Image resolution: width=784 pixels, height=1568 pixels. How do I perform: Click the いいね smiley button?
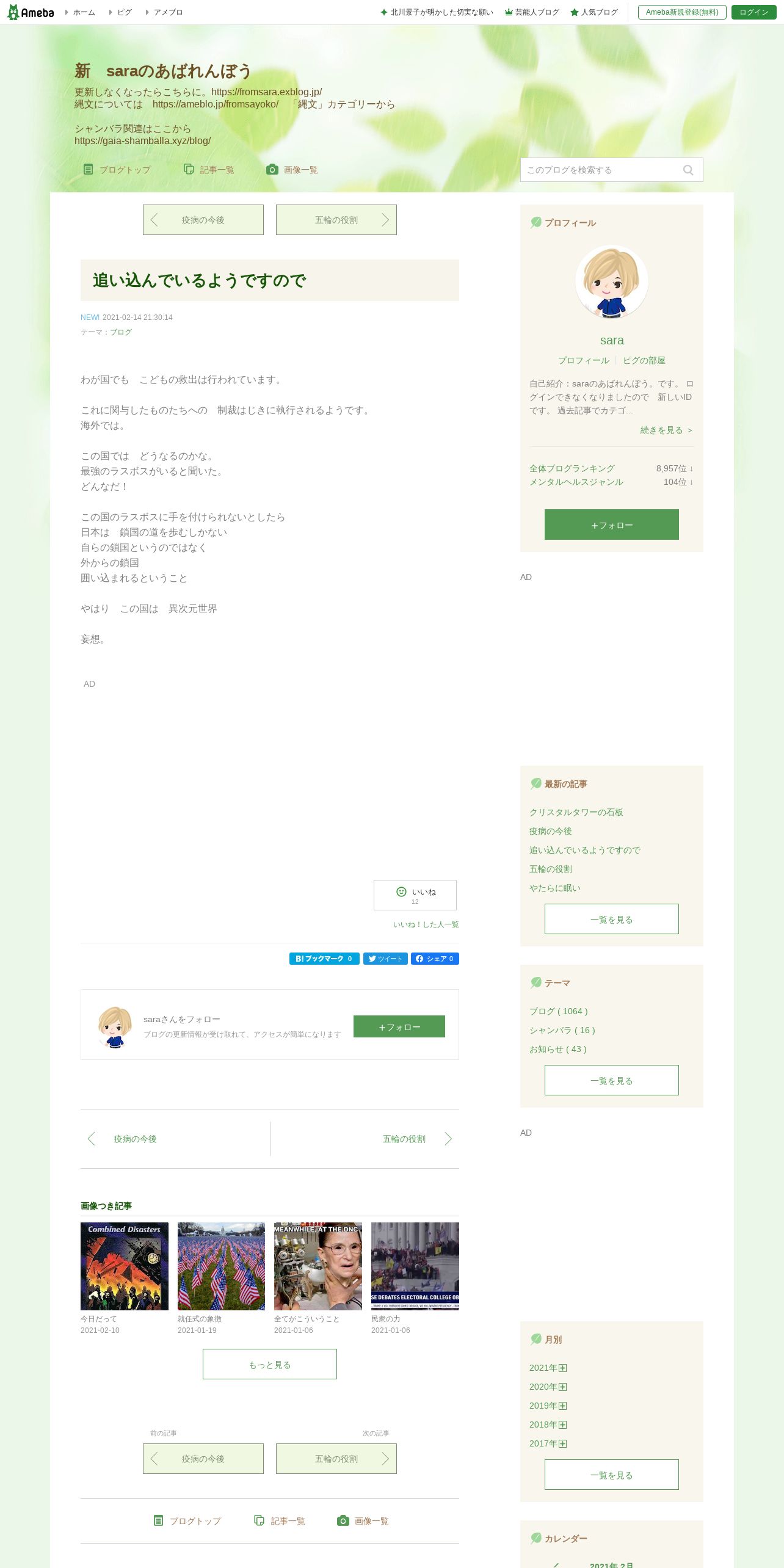coord(415,895)
